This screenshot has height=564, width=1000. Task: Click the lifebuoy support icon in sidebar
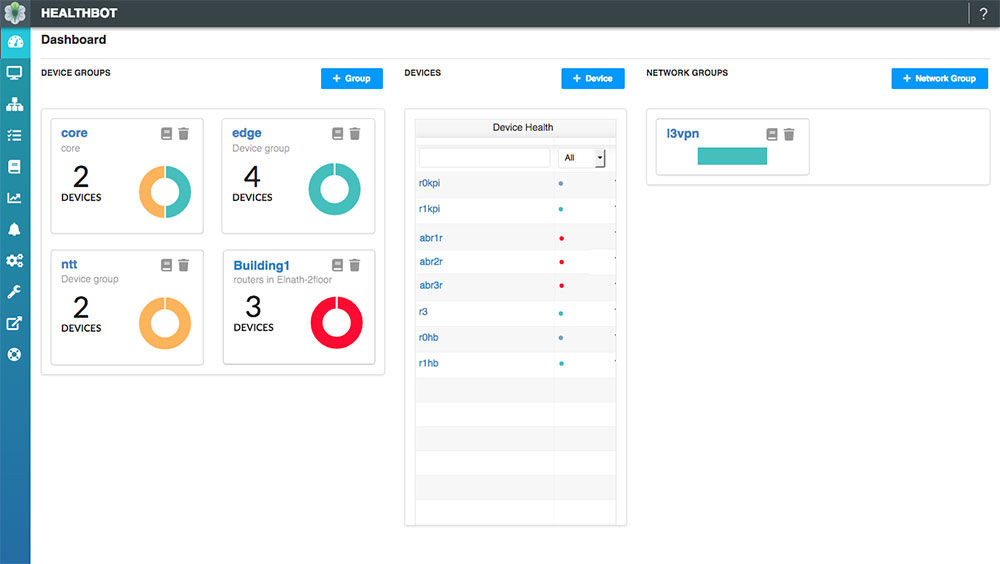pos(15,354)
